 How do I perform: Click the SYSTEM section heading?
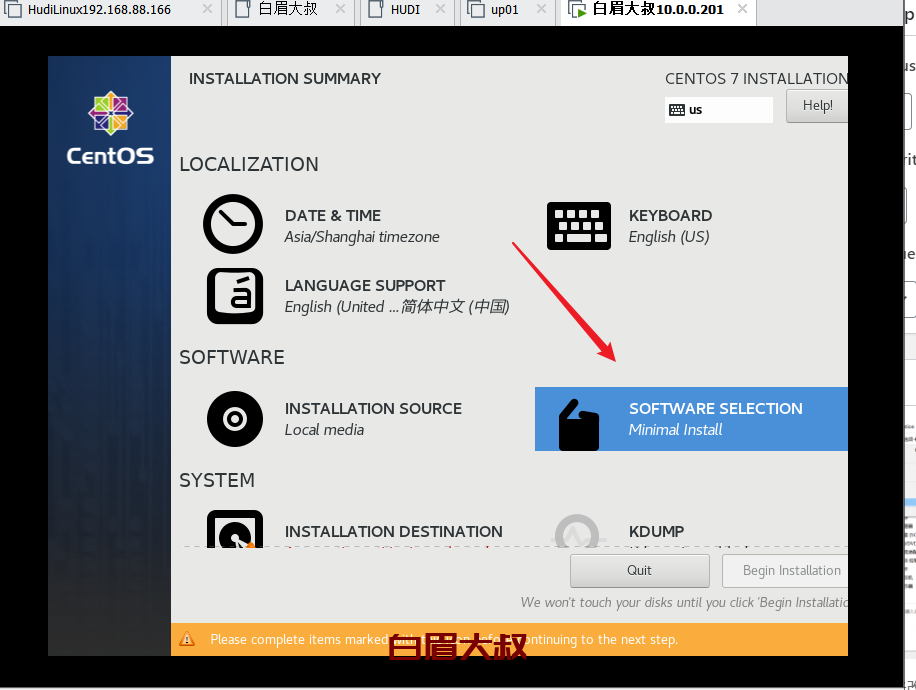[x=217, y=480]
